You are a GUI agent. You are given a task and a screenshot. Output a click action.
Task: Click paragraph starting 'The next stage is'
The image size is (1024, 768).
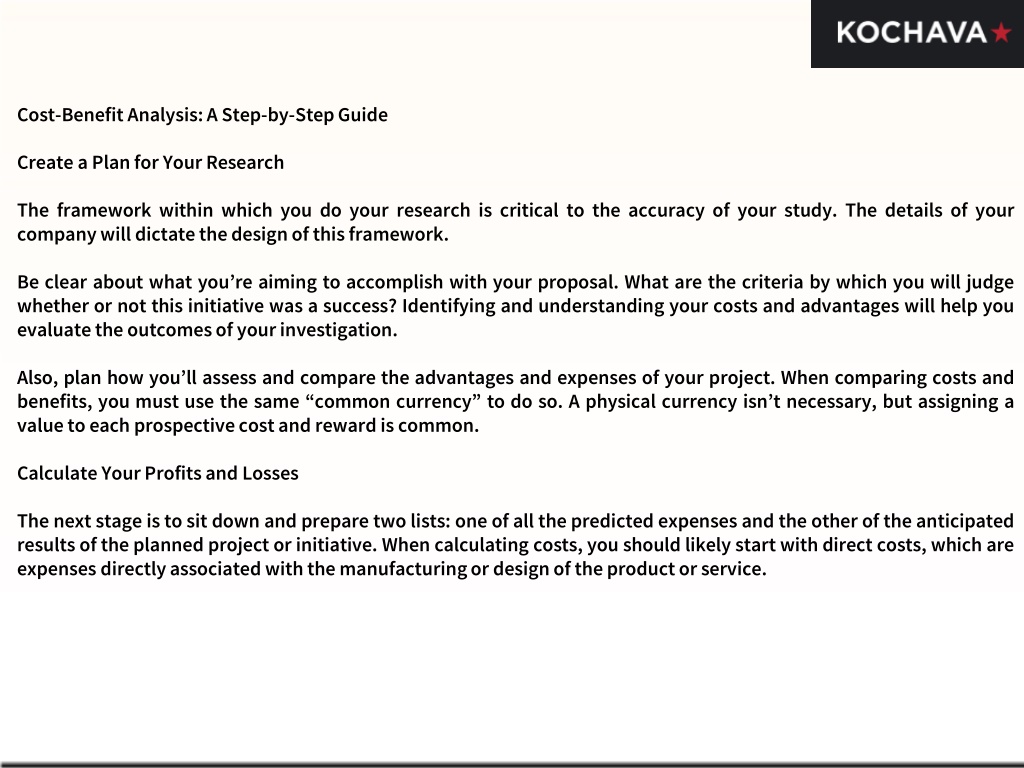[x=515, y=545]
